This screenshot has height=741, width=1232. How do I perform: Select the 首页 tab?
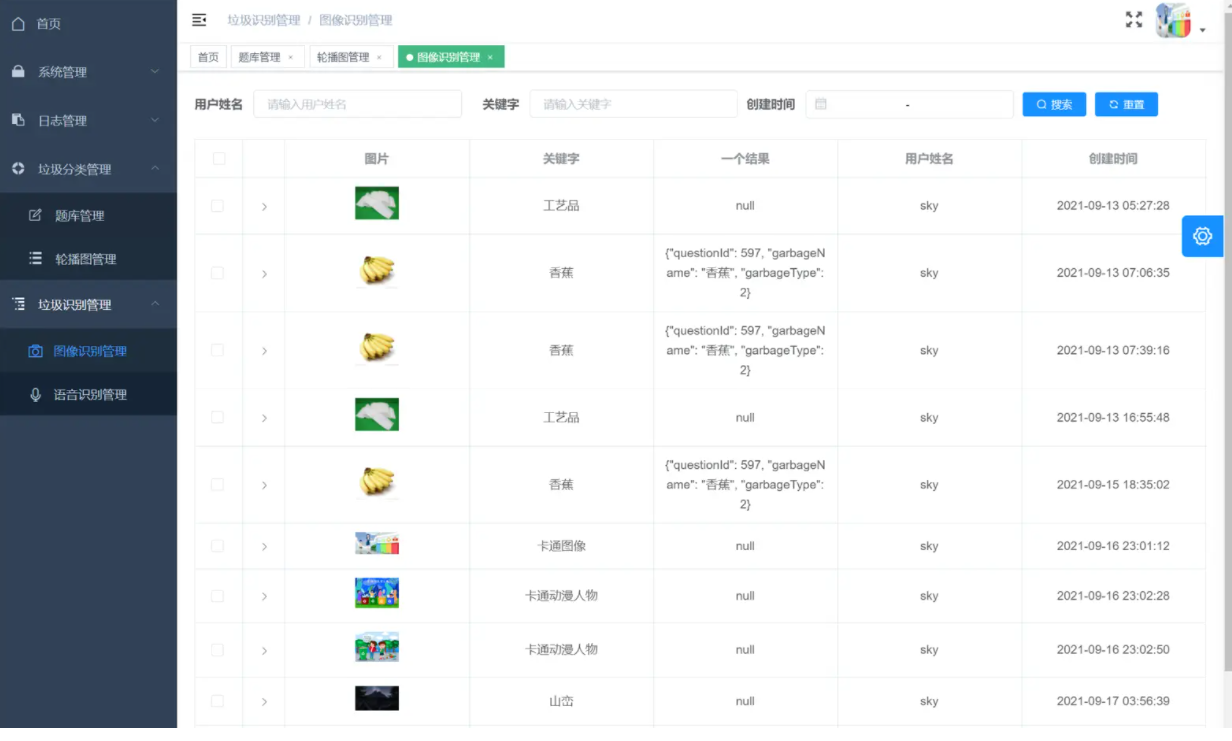(x=208, y=57)
